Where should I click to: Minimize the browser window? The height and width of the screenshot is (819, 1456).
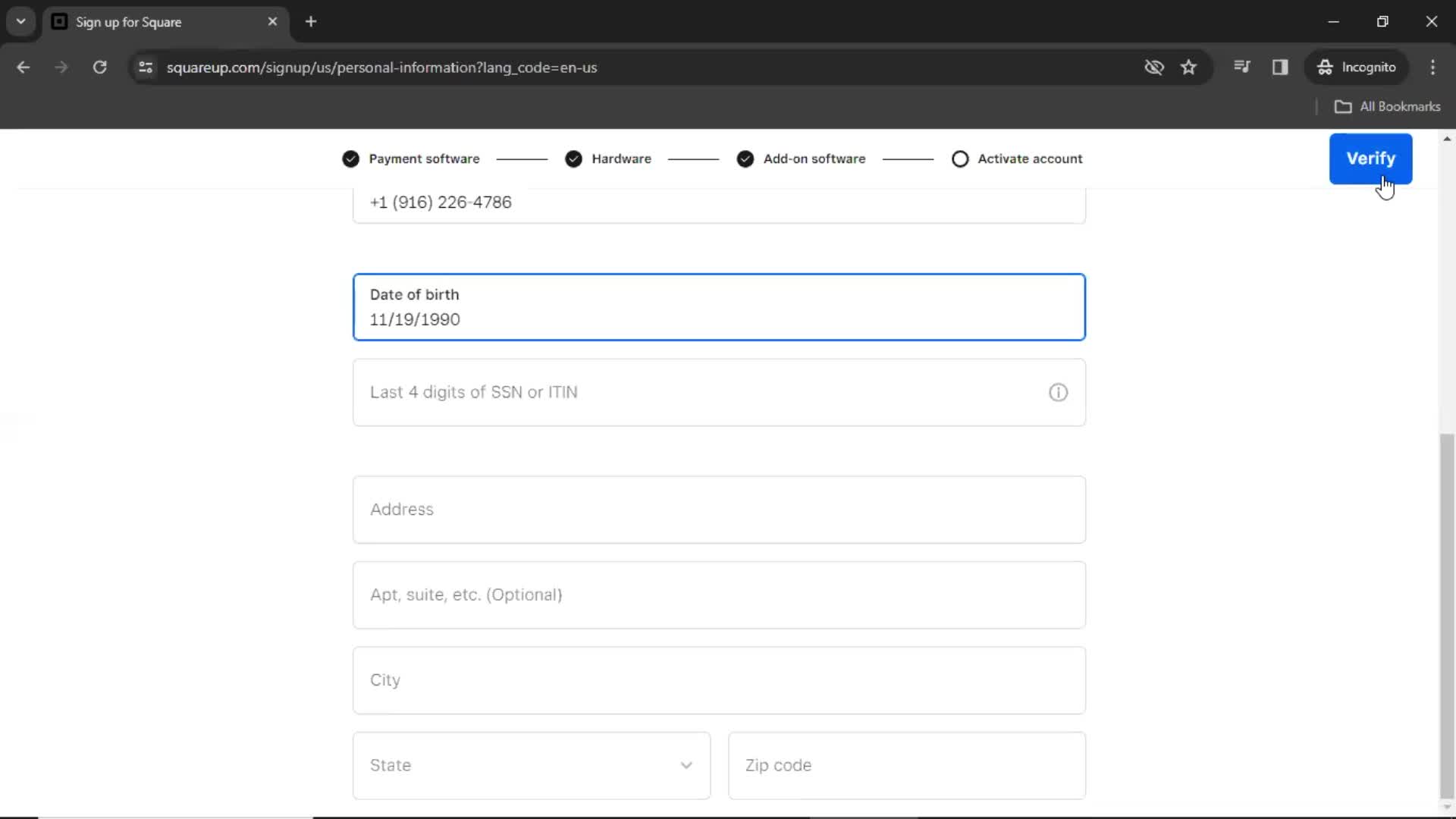point(1333,22)
